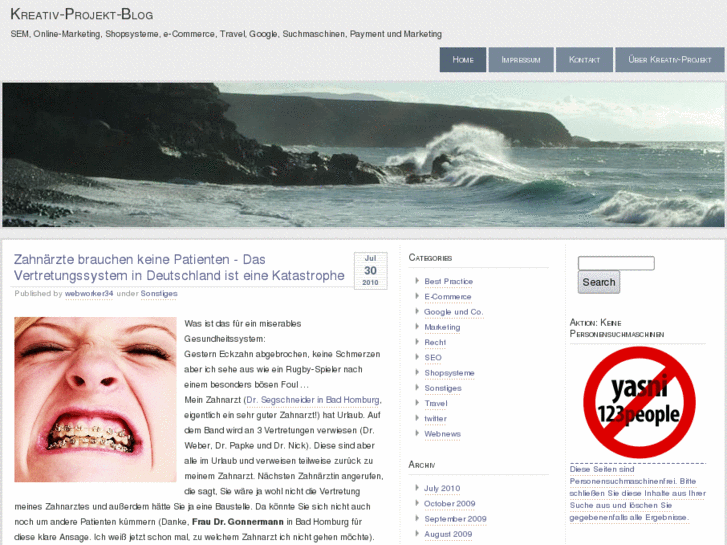Image resolution: width=727 pixels, height=545 pixels.
Task: Click the arrow bullet beside August 2009
Action: click(417, 533)
